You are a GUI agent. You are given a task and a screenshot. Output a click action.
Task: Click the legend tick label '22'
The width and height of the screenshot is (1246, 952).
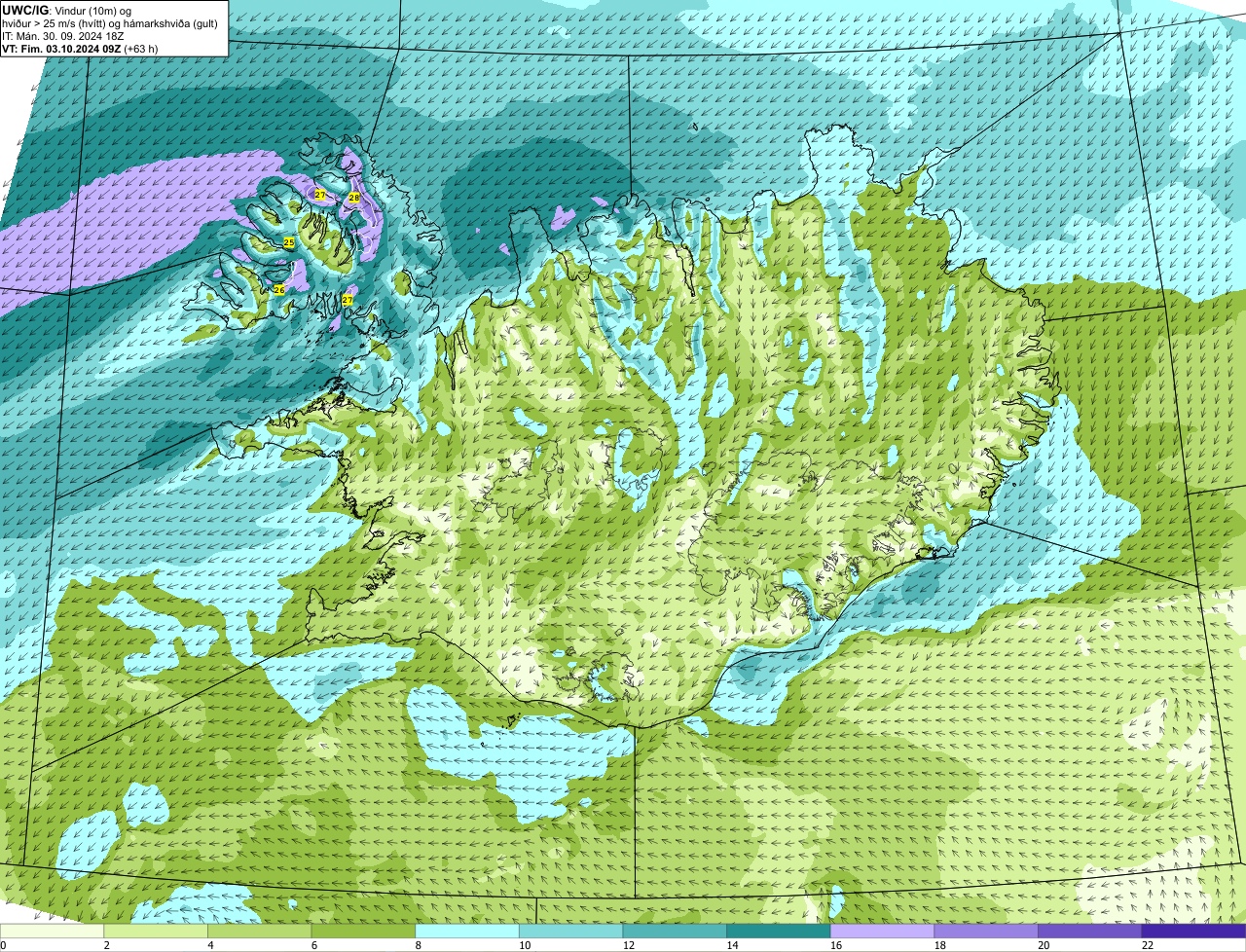pos(1148,945)
